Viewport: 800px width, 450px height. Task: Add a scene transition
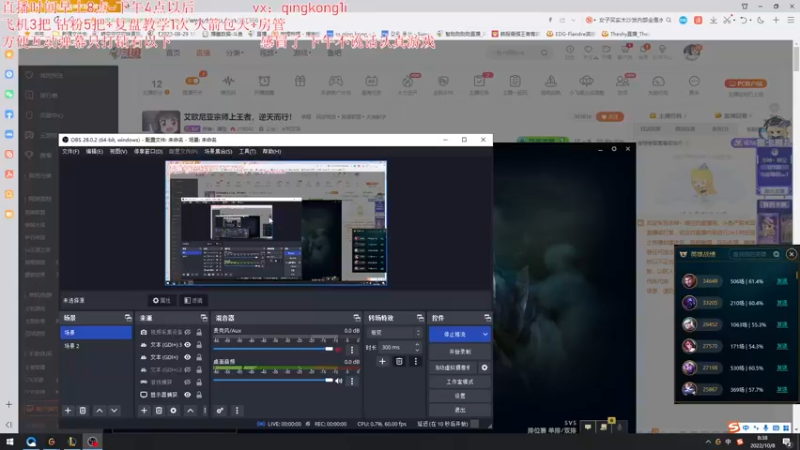point(382,361)
